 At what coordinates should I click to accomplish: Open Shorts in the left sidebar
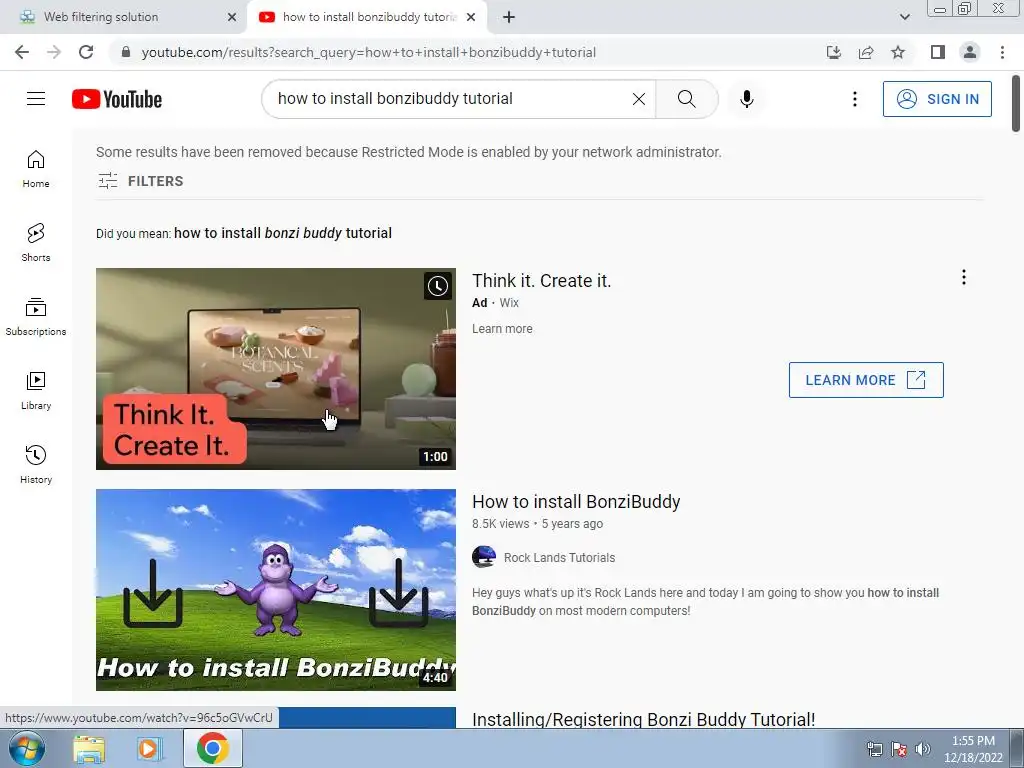pyautogui.click(x=36, y=243)
